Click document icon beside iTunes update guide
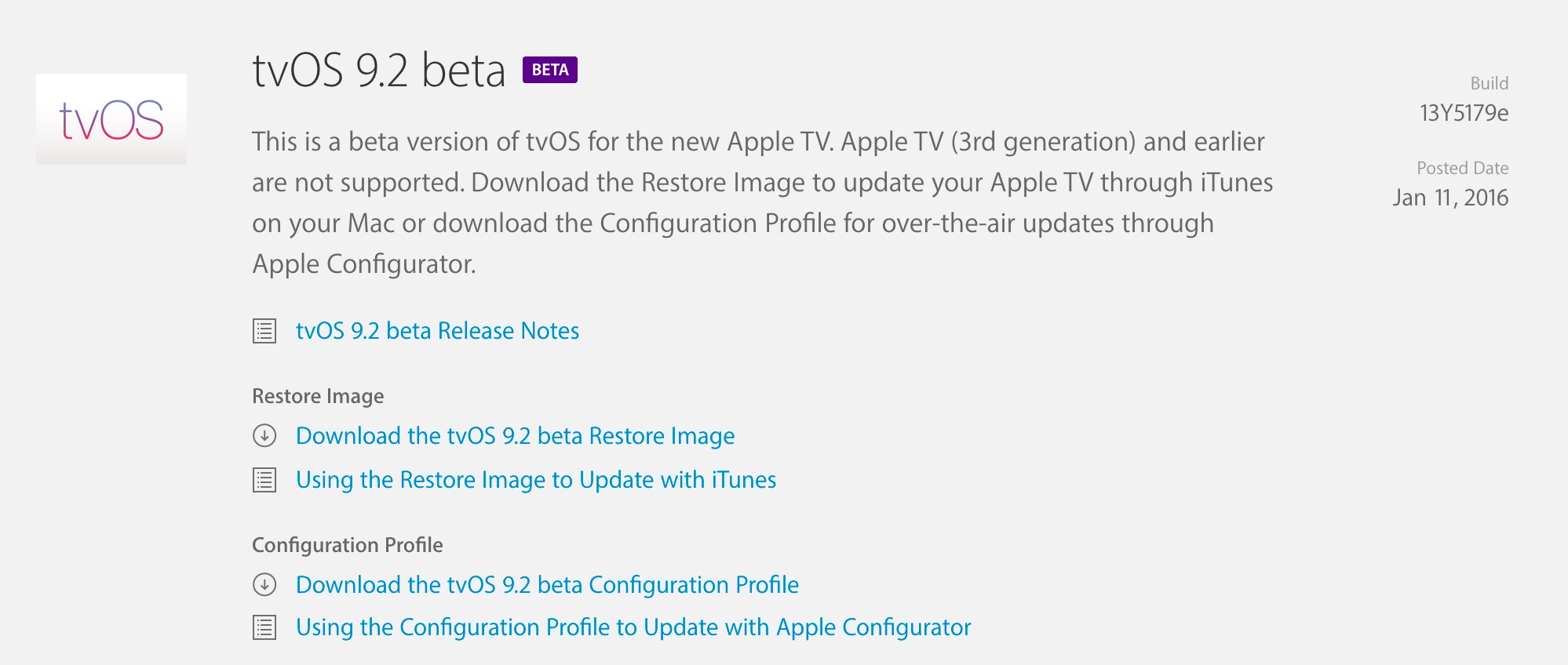The image size is (1568, 665). pyautogui.click(x=264, y=479)
